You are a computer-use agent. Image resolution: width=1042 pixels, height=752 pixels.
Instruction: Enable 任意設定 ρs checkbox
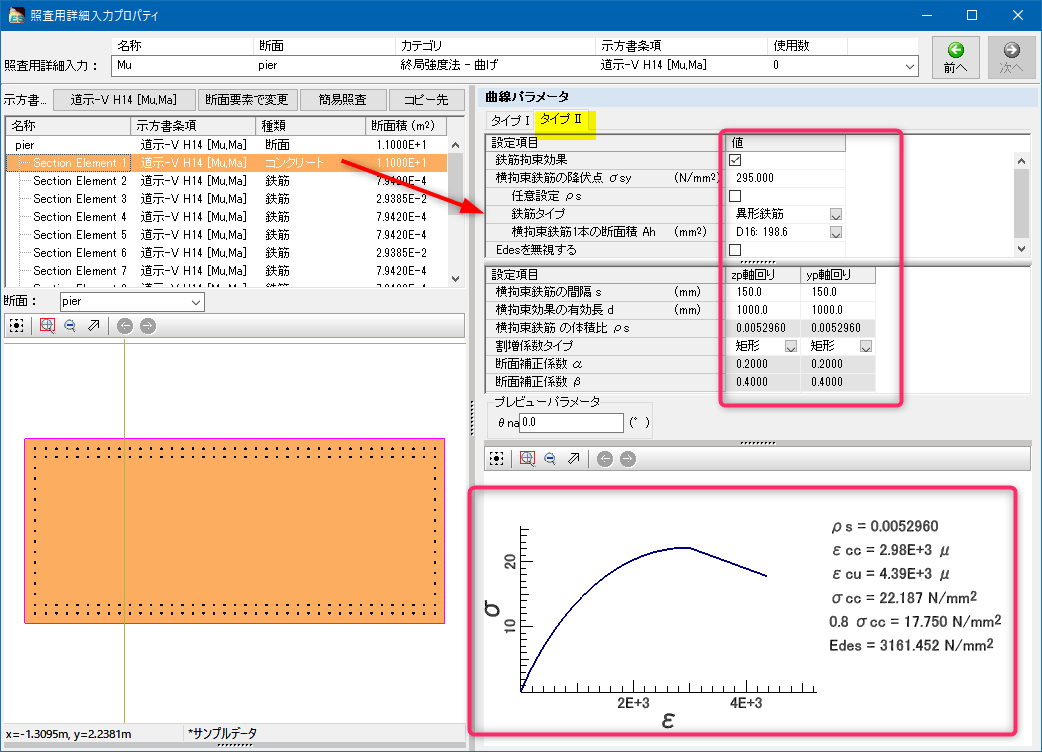coord(735,196)
